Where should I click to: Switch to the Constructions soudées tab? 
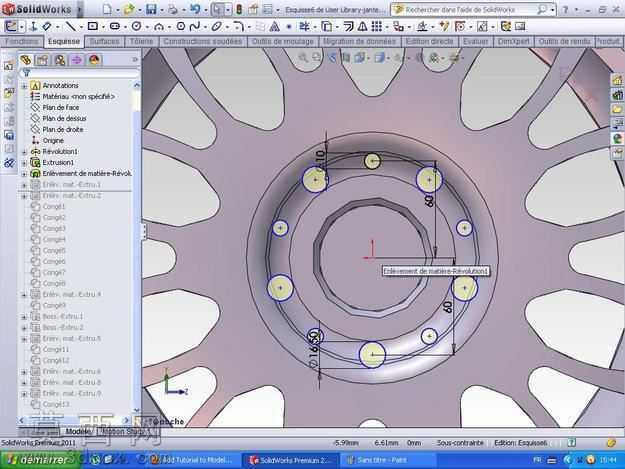[202, 41]
